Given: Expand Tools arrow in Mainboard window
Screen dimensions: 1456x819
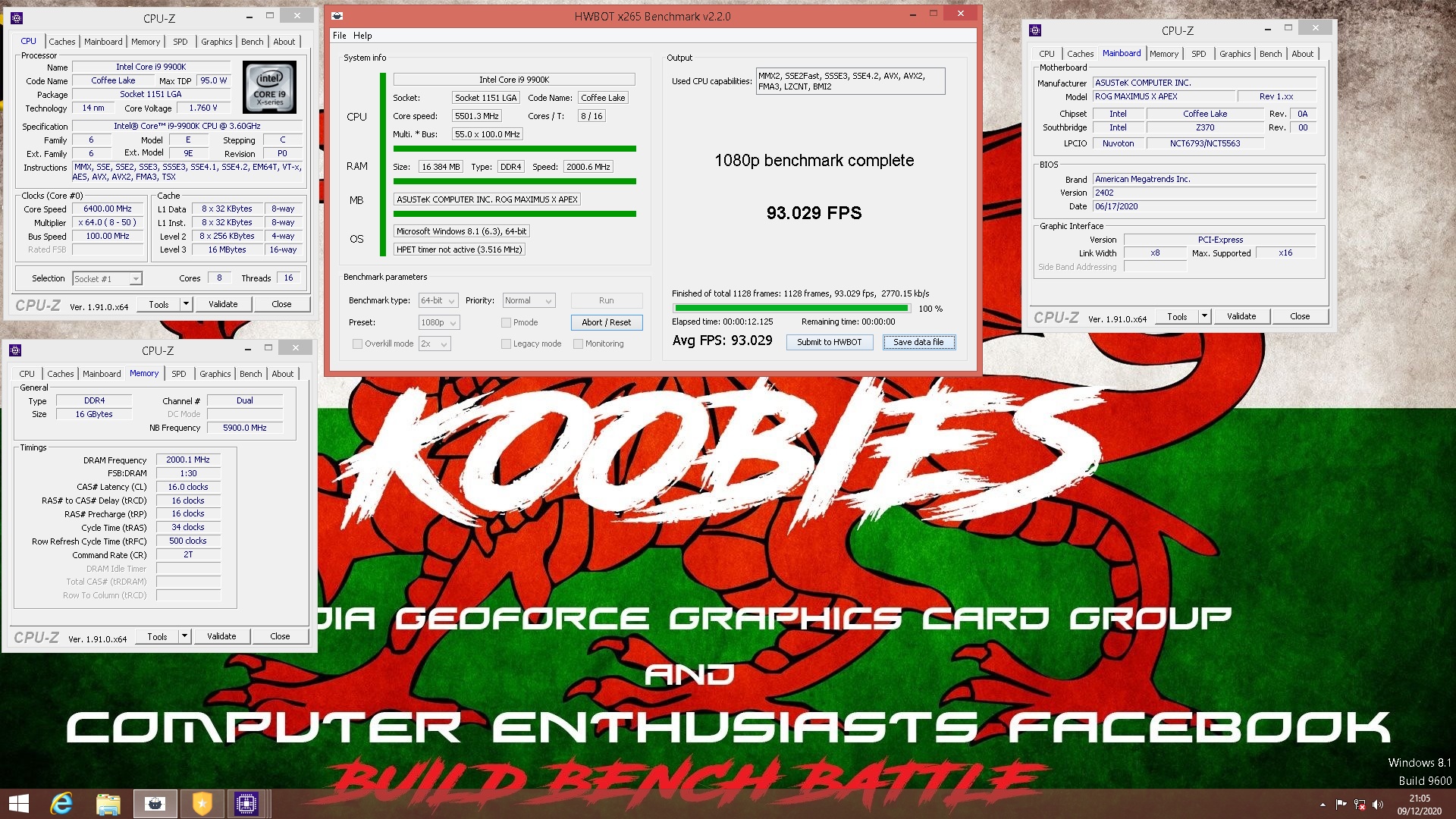Looking at the screenshot, I should (x=1204, y=316).
